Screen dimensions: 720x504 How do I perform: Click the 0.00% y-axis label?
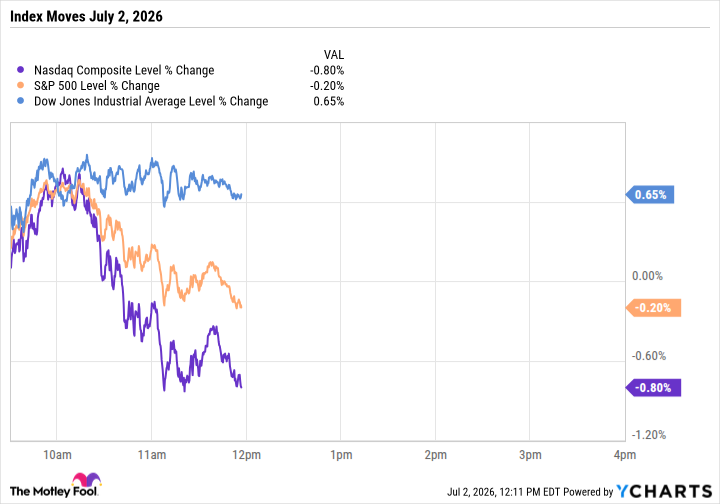pyautogui.click(x=647, y=276)
